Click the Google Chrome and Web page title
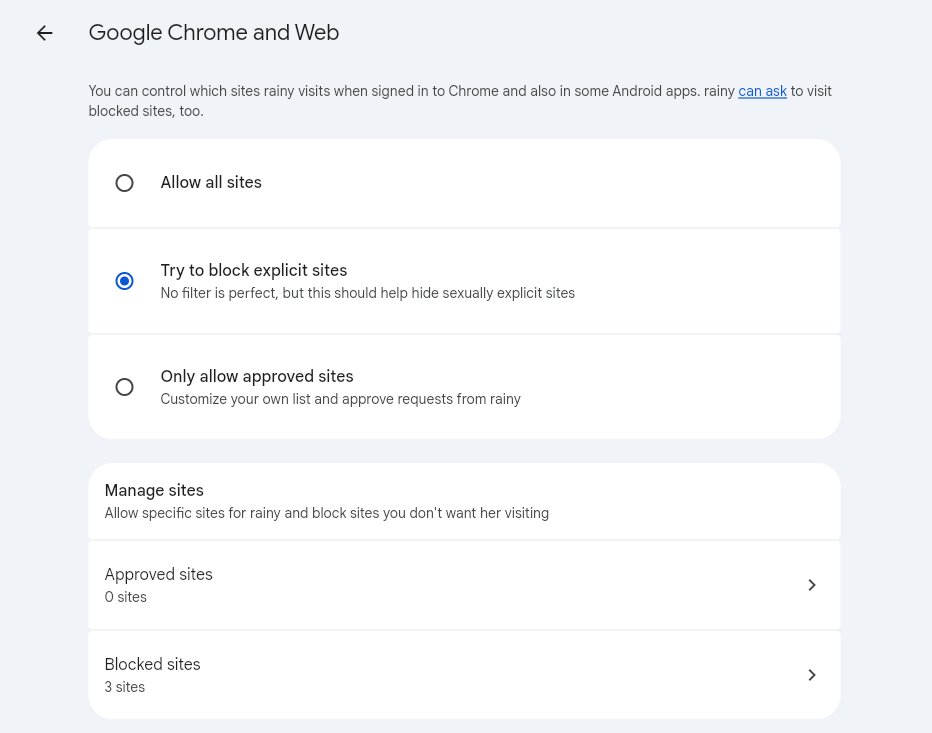The image size is (932, 733). 213,33
